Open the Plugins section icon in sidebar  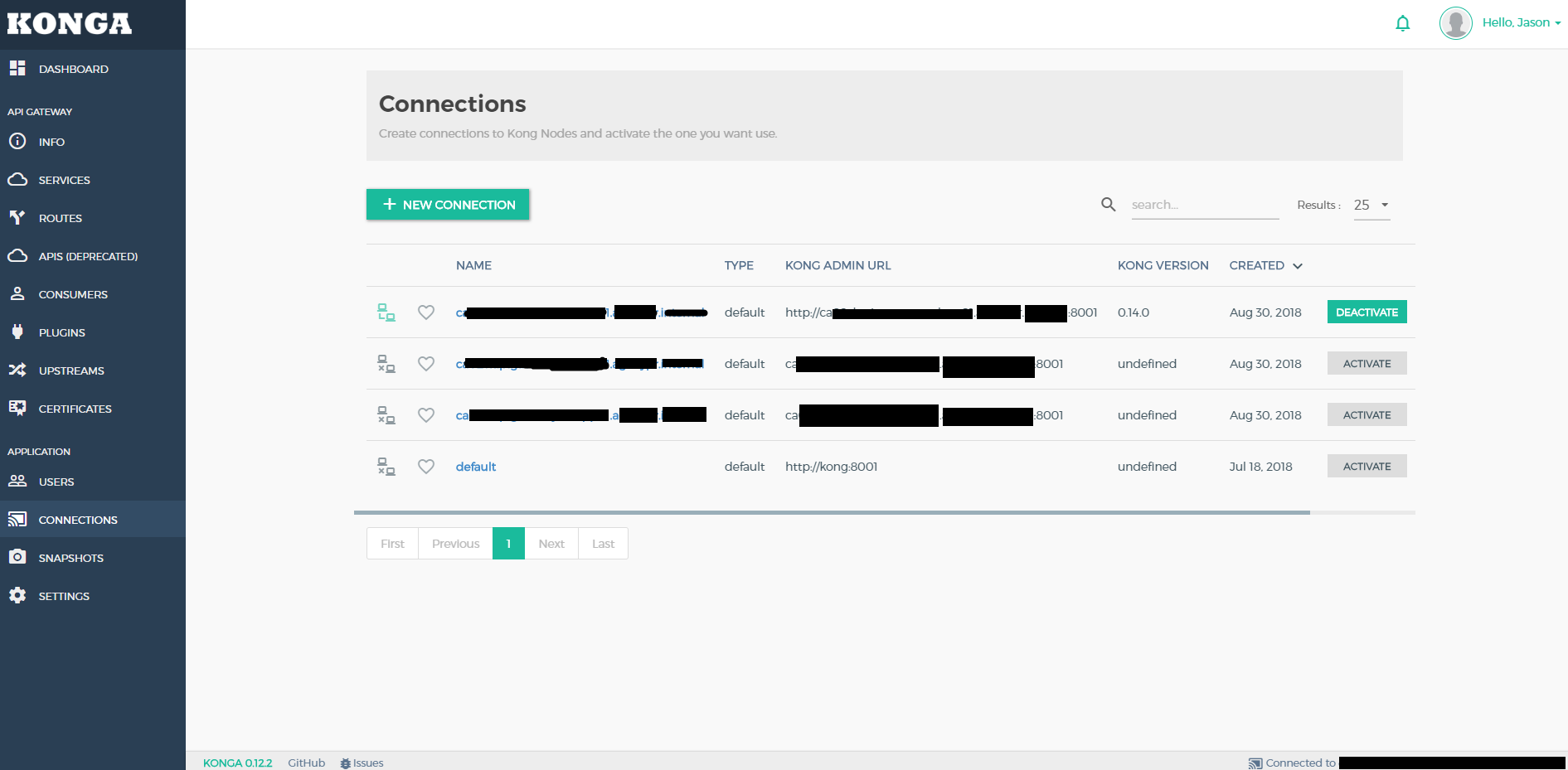click(18, 332)
